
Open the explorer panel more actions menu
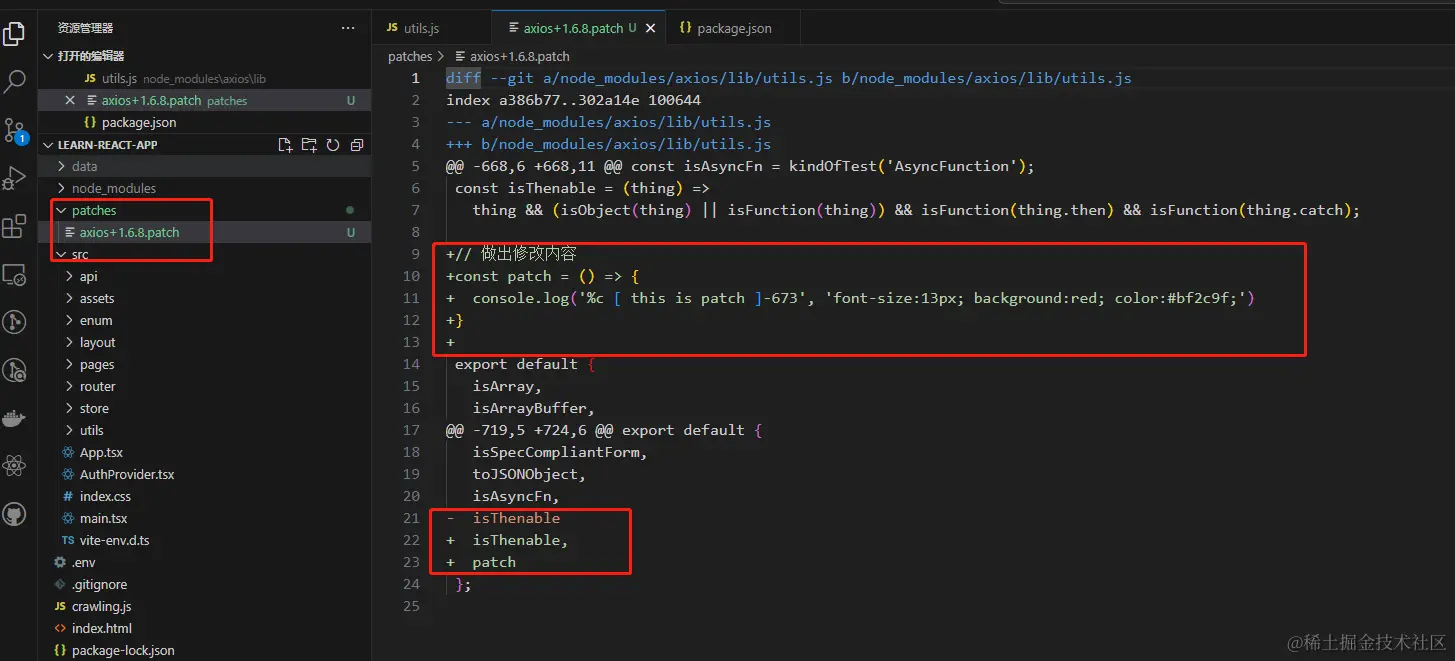coord(347,28)
